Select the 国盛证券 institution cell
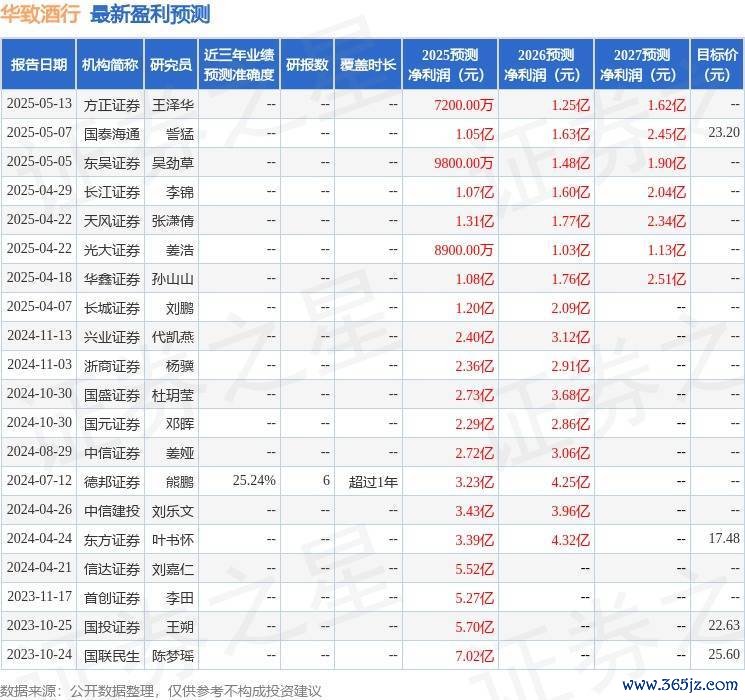745x700 pixels. tap(112, 395)
